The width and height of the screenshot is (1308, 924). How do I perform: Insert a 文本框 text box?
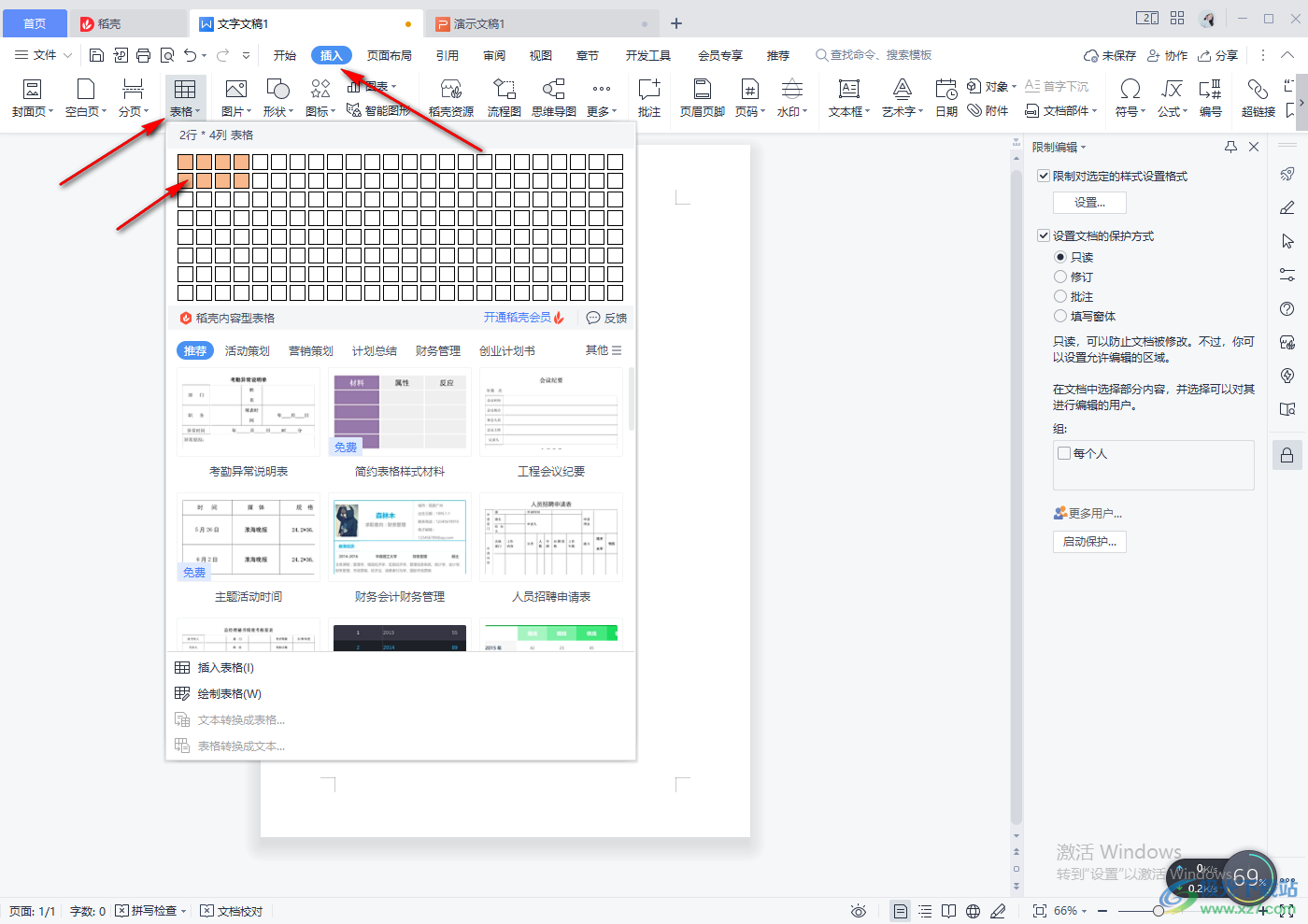point(848,98)
